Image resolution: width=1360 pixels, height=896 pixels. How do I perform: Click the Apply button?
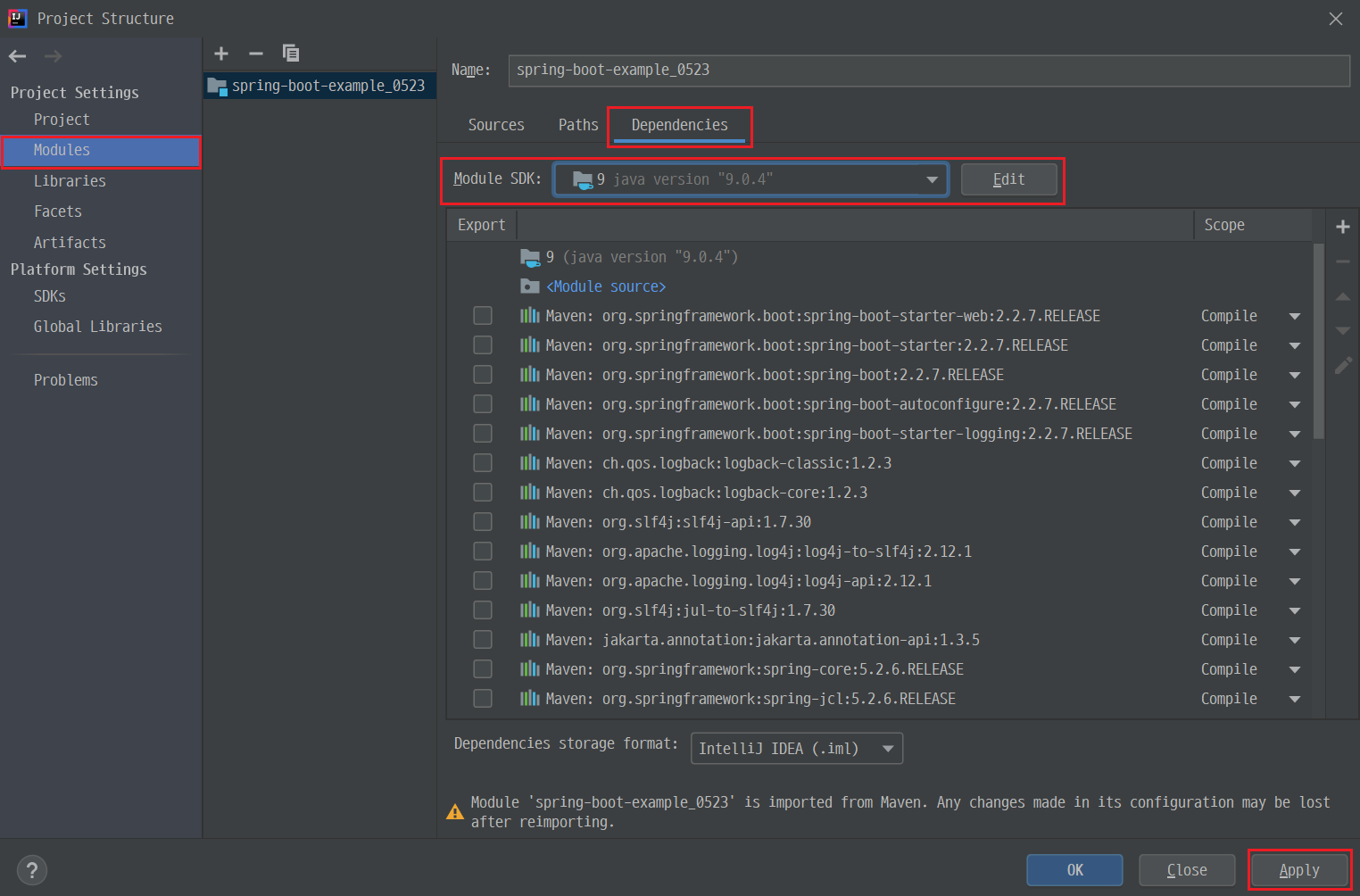[x=1299, y=870]
